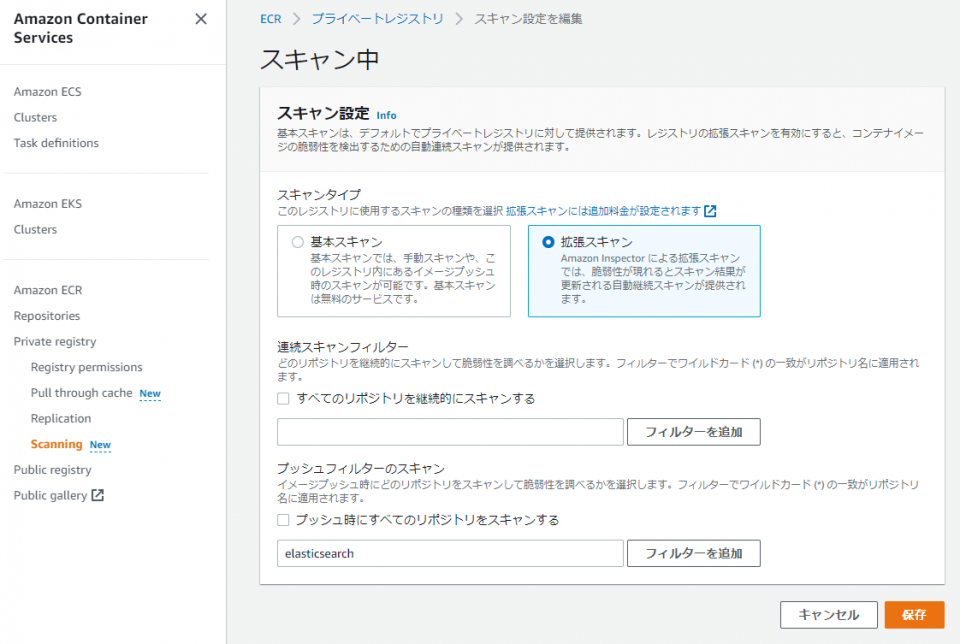Close the Amazon Container Services sidebar
The width and height of the screenshot is (960, 644).
201,19
